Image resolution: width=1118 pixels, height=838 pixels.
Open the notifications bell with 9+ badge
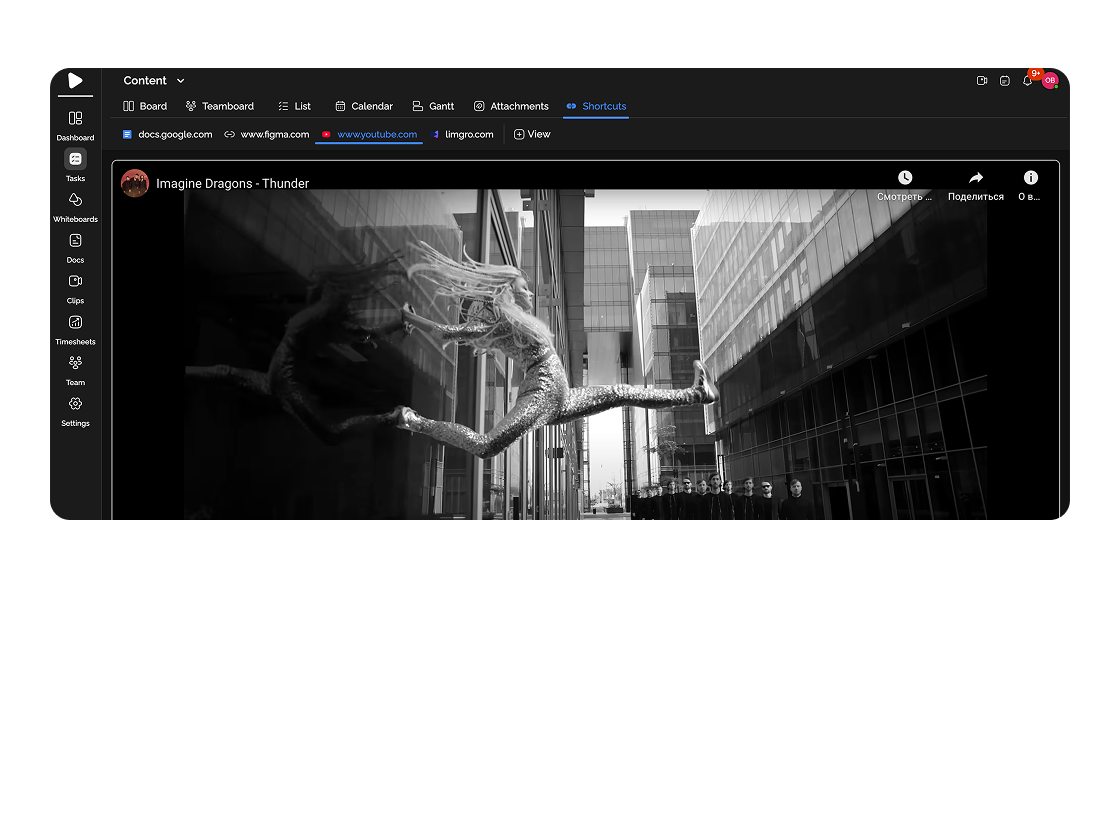click(1028, 80)
